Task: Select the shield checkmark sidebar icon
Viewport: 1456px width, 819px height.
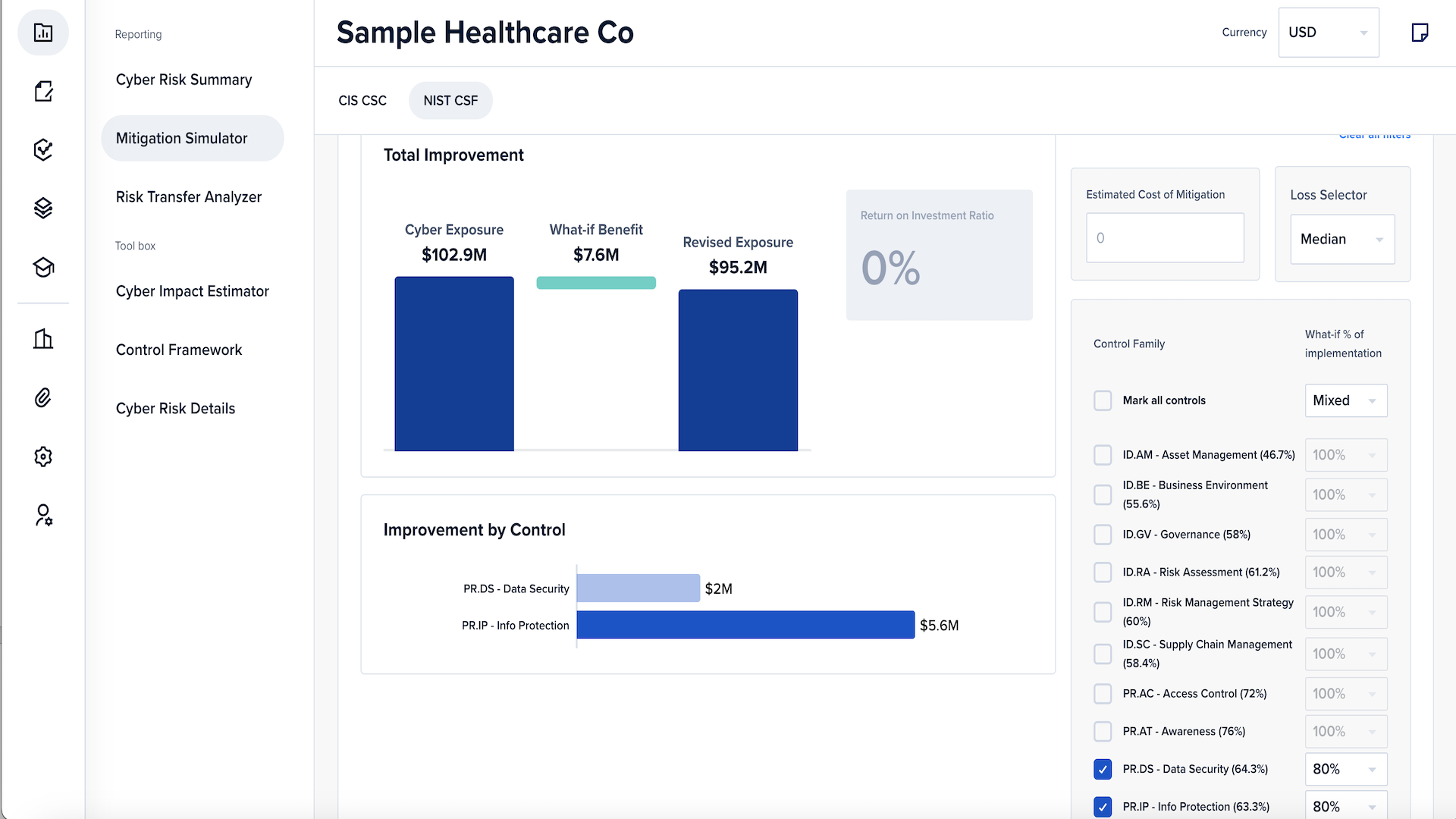Action: (43, 149)
